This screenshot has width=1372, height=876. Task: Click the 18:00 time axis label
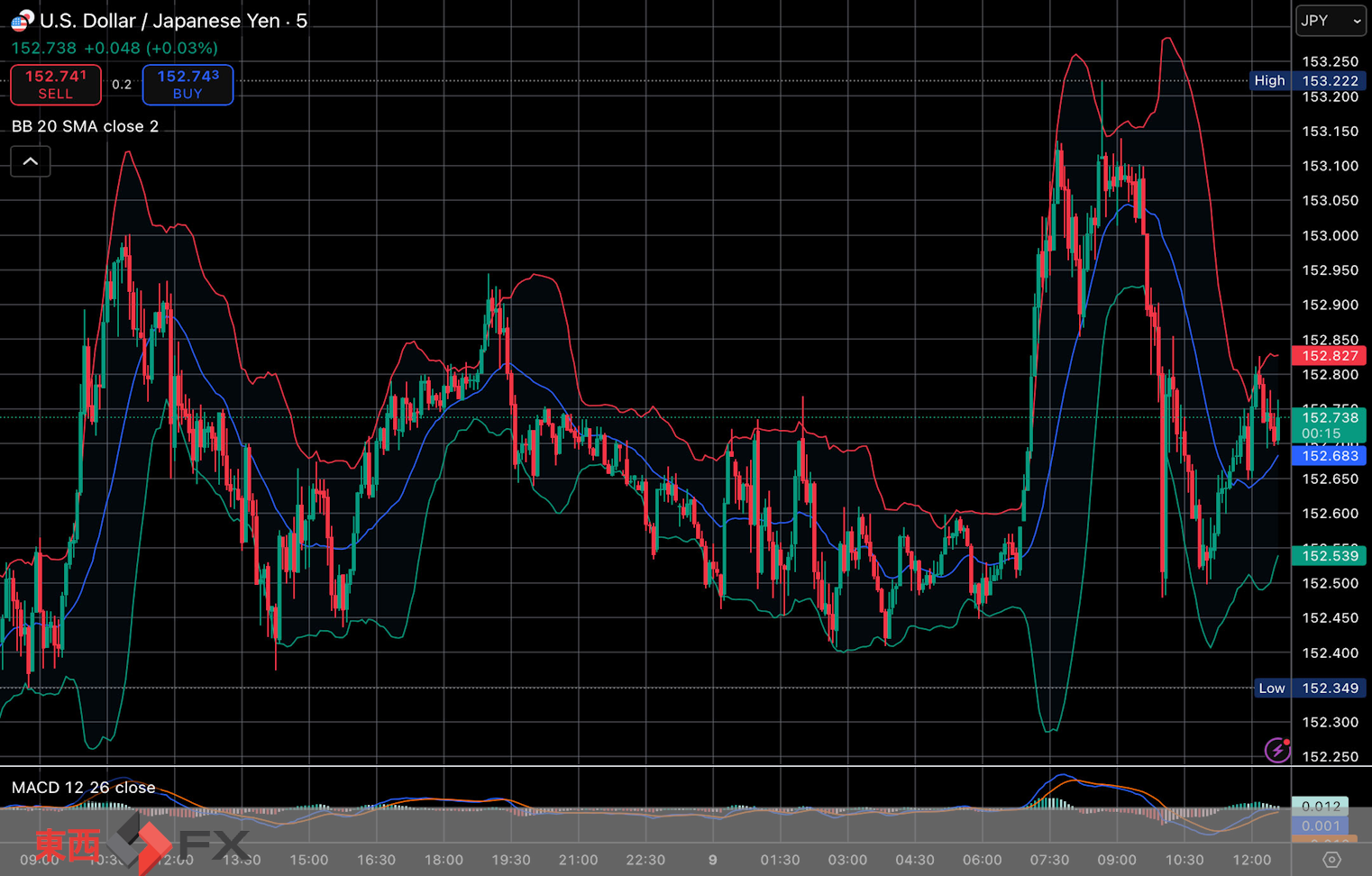[444, 860]
